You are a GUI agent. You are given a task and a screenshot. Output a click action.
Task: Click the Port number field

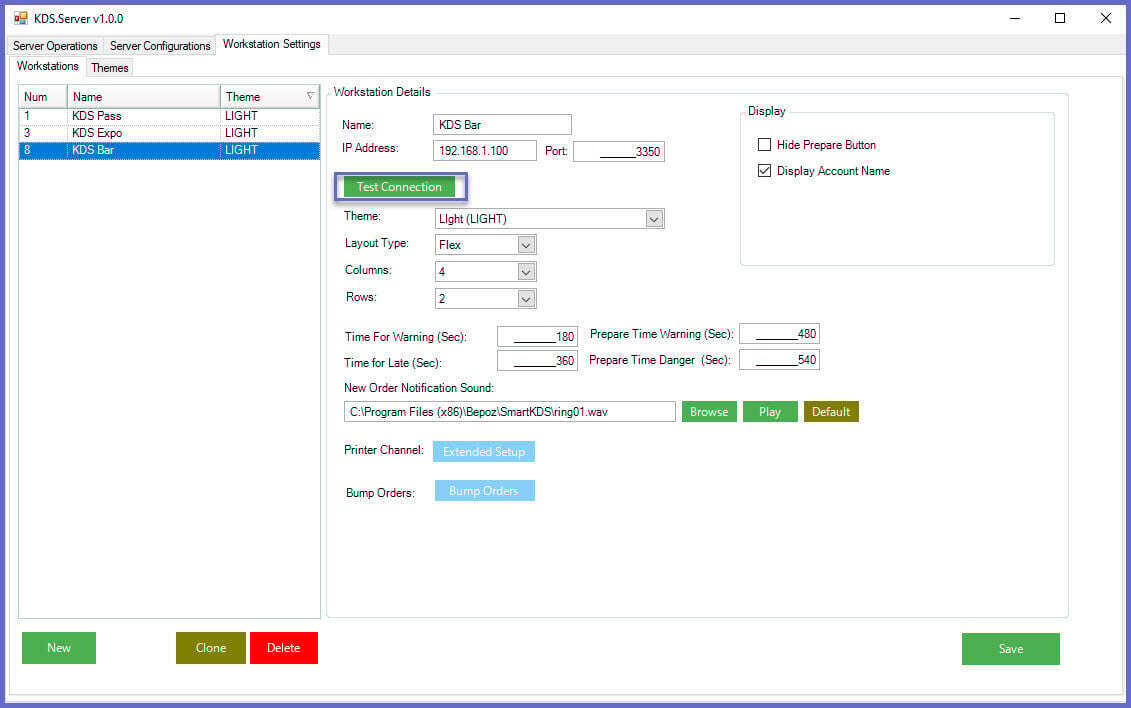click(619, 151)
